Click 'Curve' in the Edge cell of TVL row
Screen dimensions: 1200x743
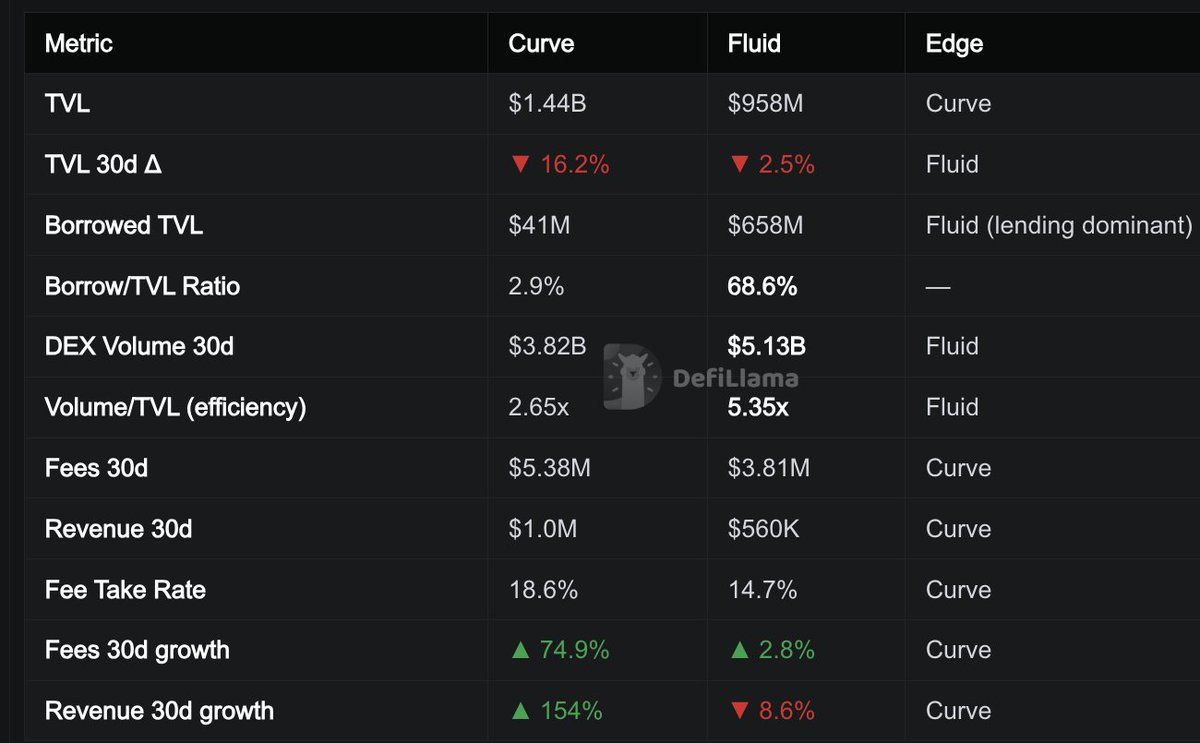point(958,104)
